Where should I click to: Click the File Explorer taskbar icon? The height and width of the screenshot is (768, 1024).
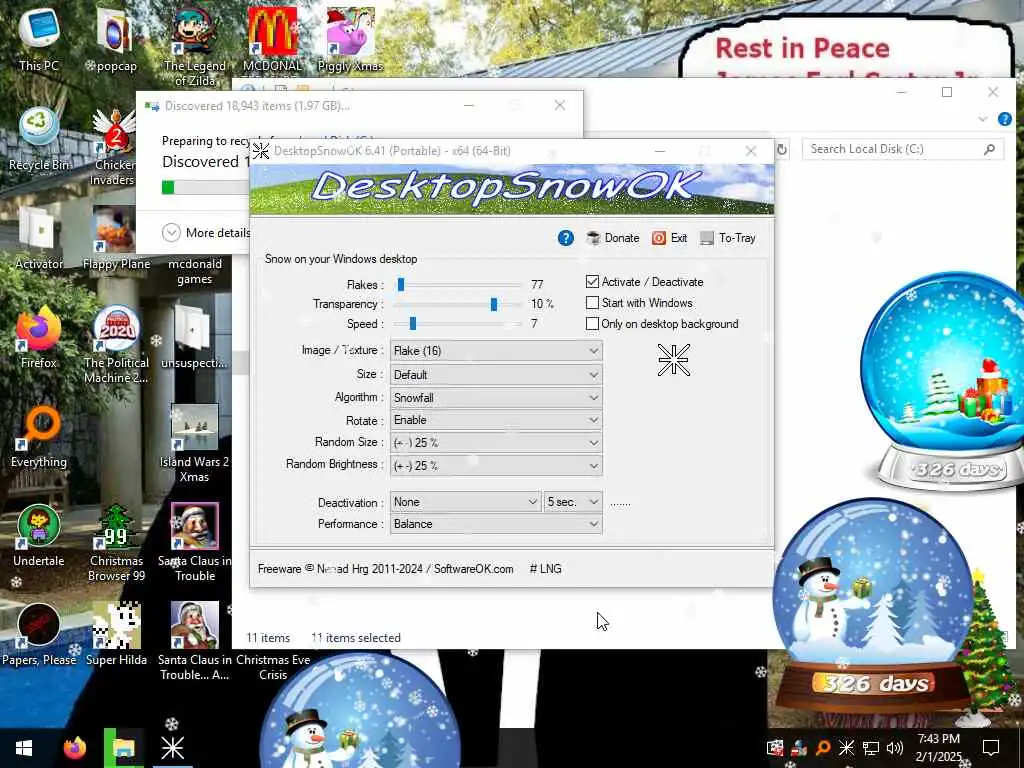123,748
